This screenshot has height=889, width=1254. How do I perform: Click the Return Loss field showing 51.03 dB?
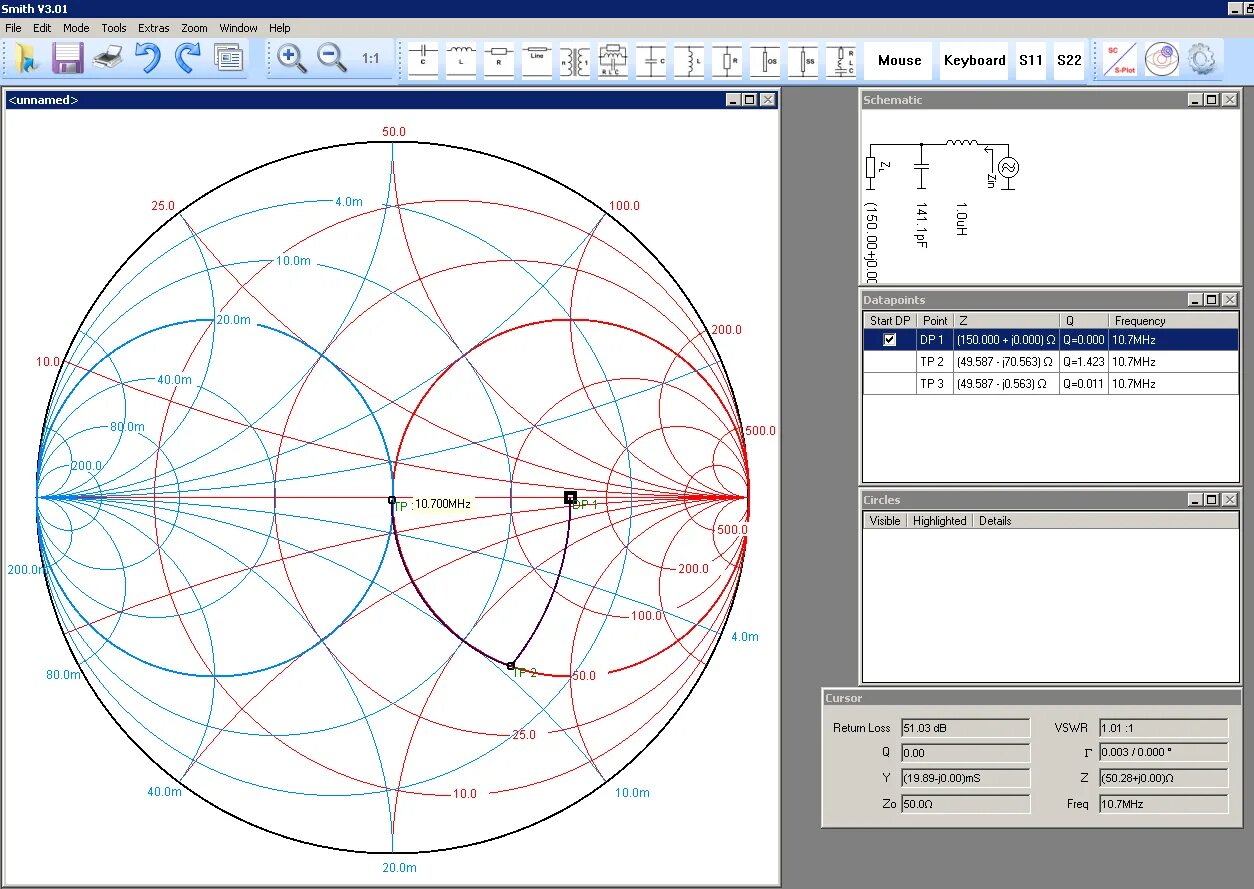(965, 728)
